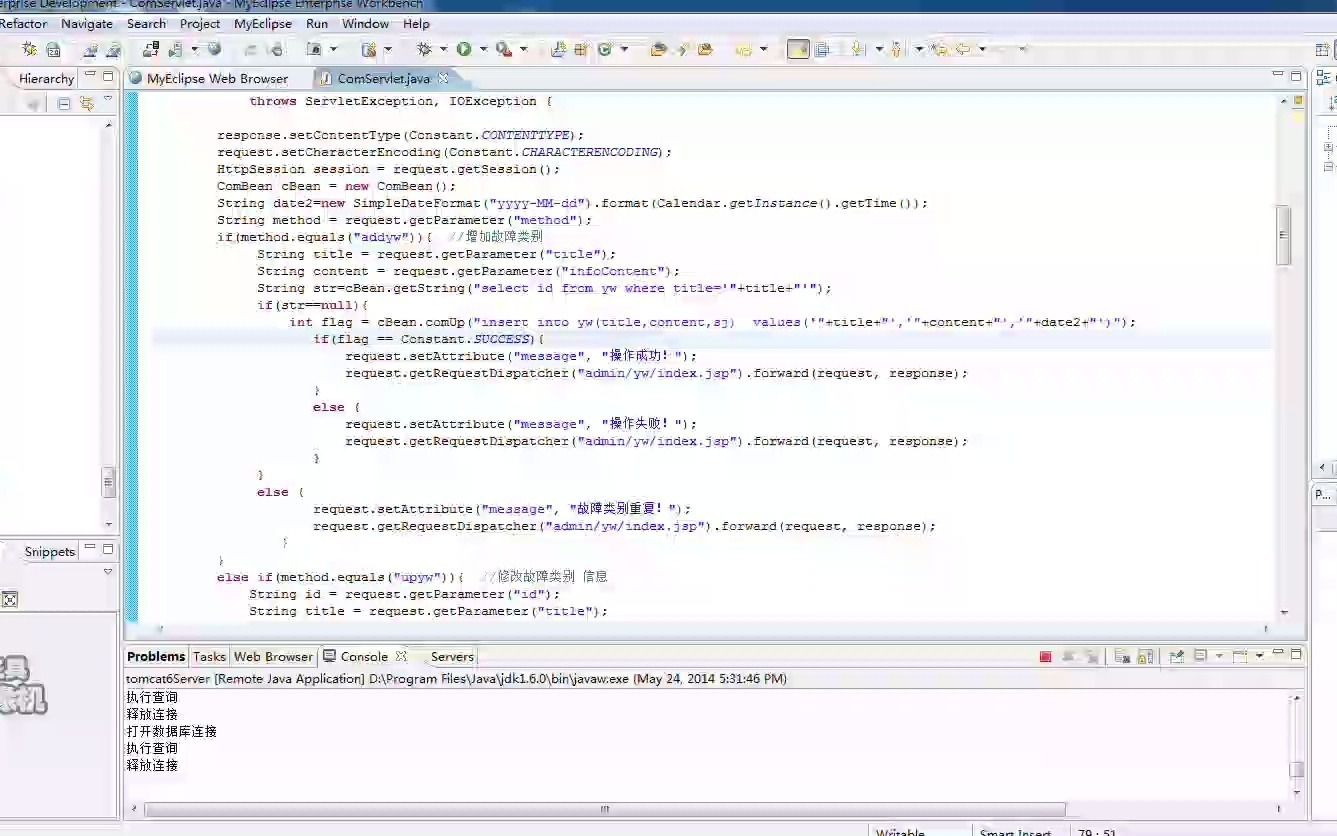Open the Run launch dropdown arrow
The width and height of the screenshot is (1337, 836).
(x=483, y=49)
